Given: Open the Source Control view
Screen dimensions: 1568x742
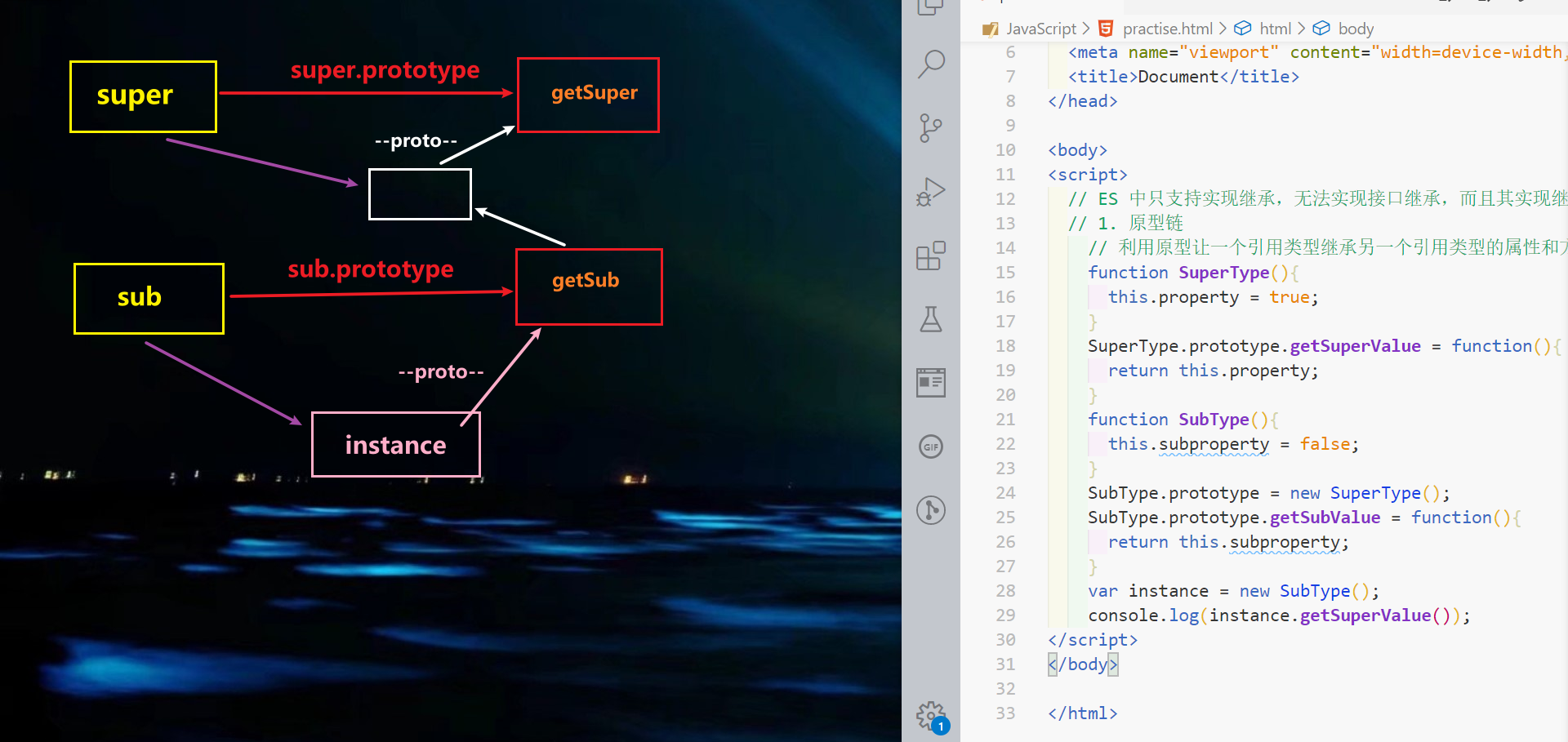Looking at the screenshot, I should click(931, 128).
